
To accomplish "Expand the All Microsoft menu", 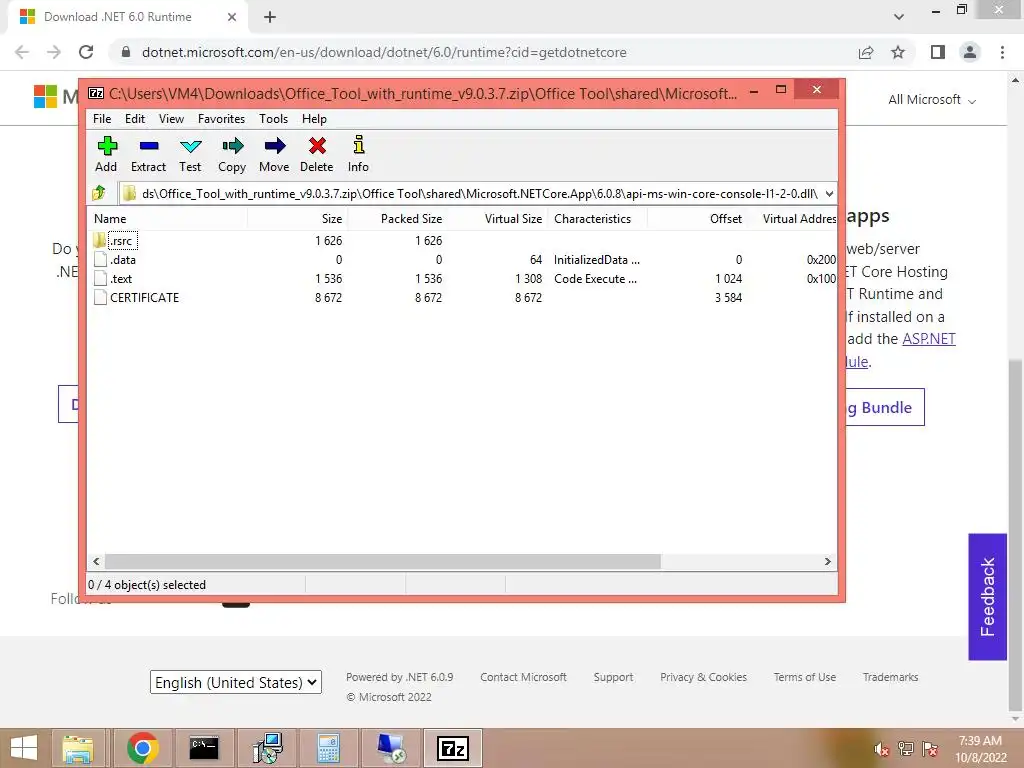I will 932,99.
